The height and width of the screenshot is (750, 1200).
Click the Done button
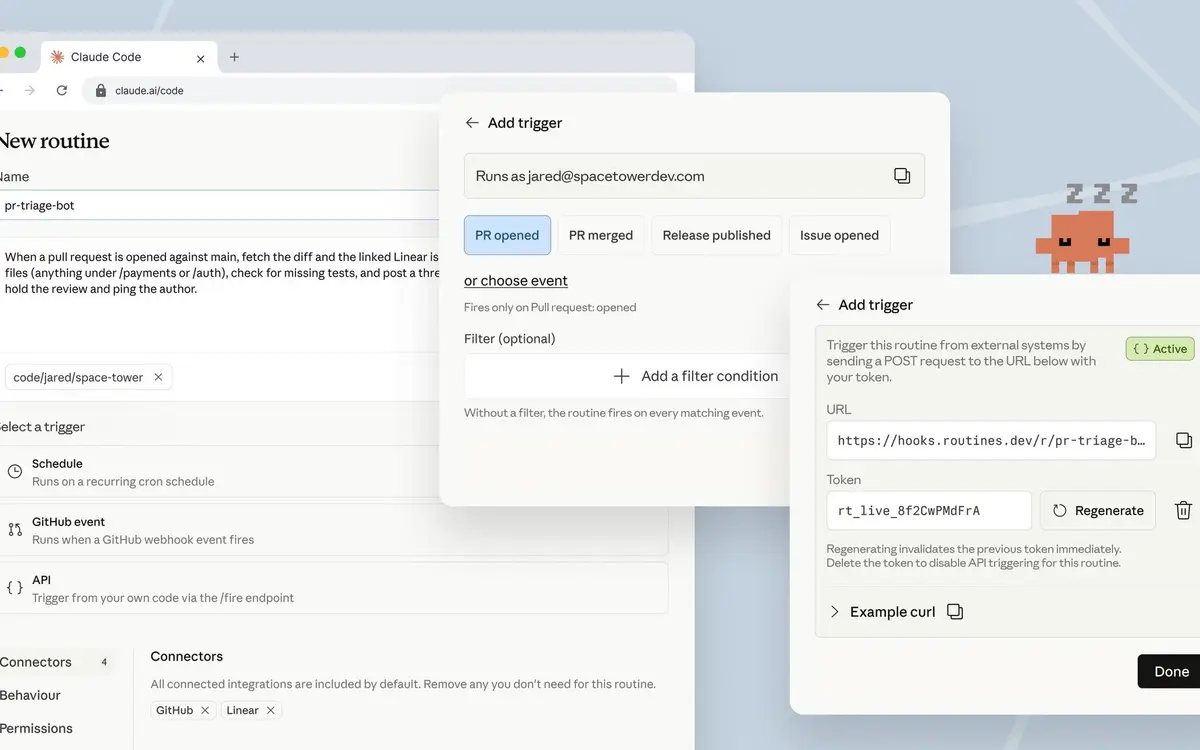coord(1170,671)
